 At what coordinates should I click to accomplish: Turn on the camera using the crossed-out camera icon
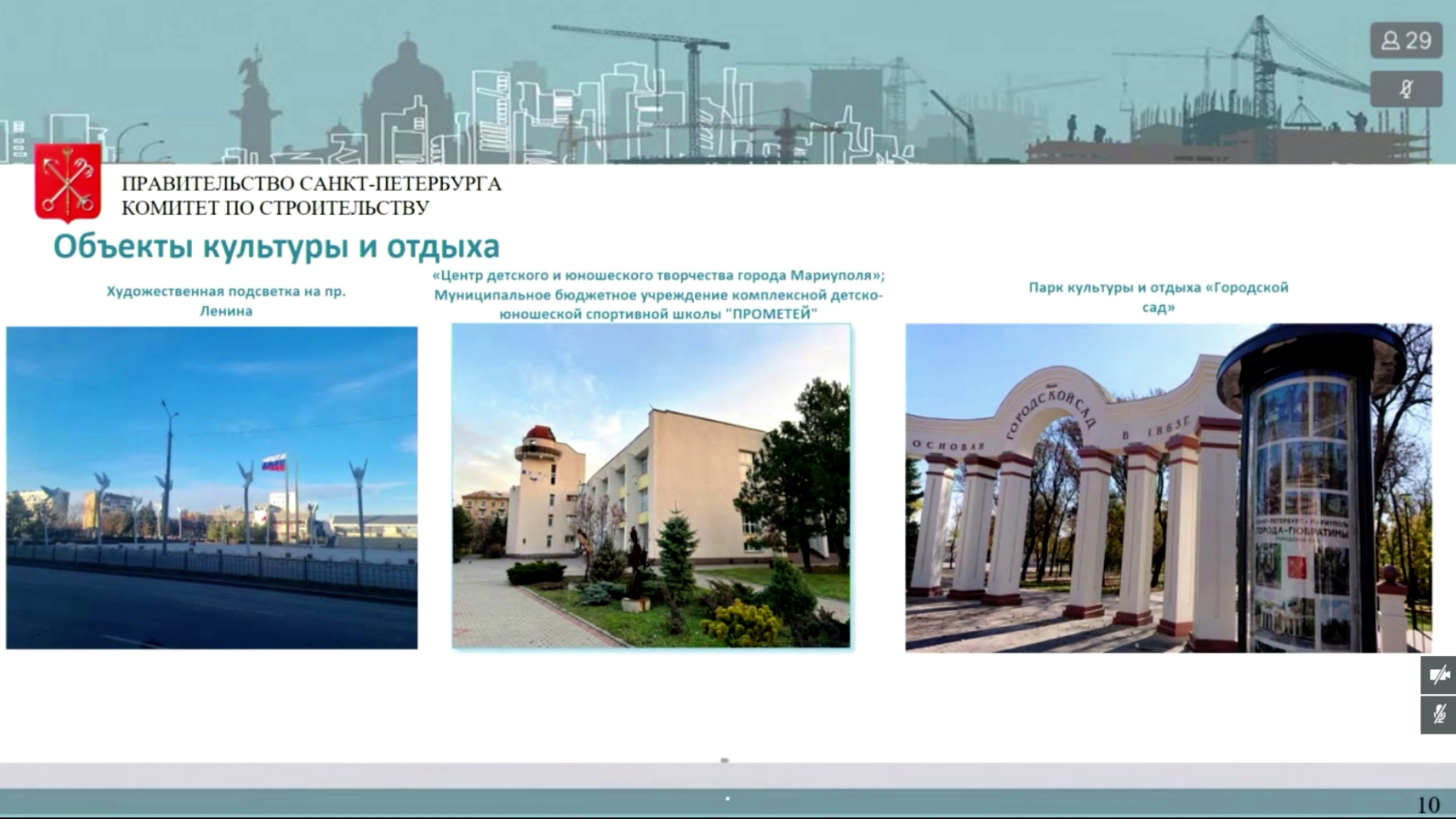[x=1438, y=675]
